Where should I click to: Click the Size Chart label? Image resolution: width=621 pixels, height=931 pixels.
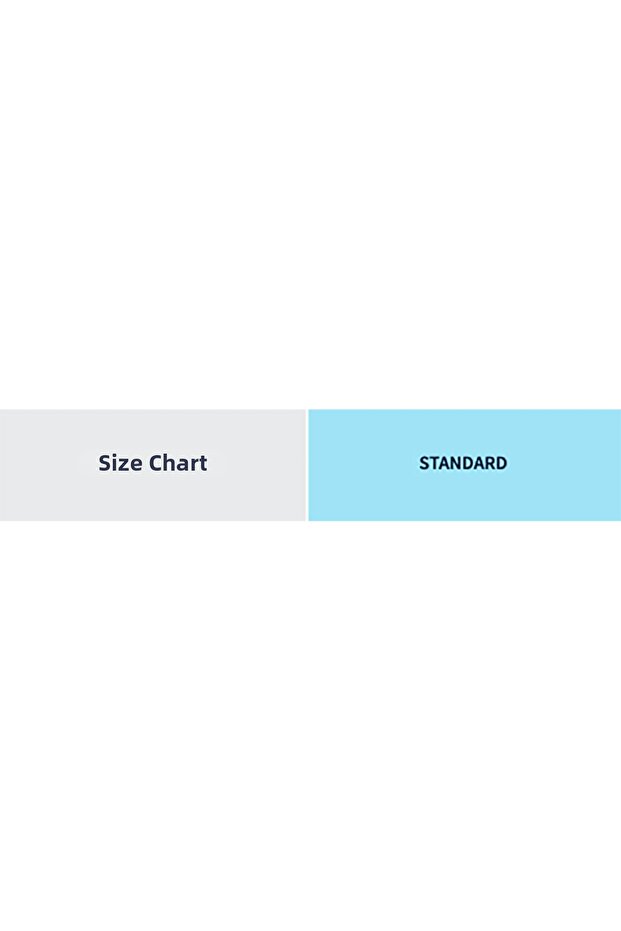[x=153, y=463]
